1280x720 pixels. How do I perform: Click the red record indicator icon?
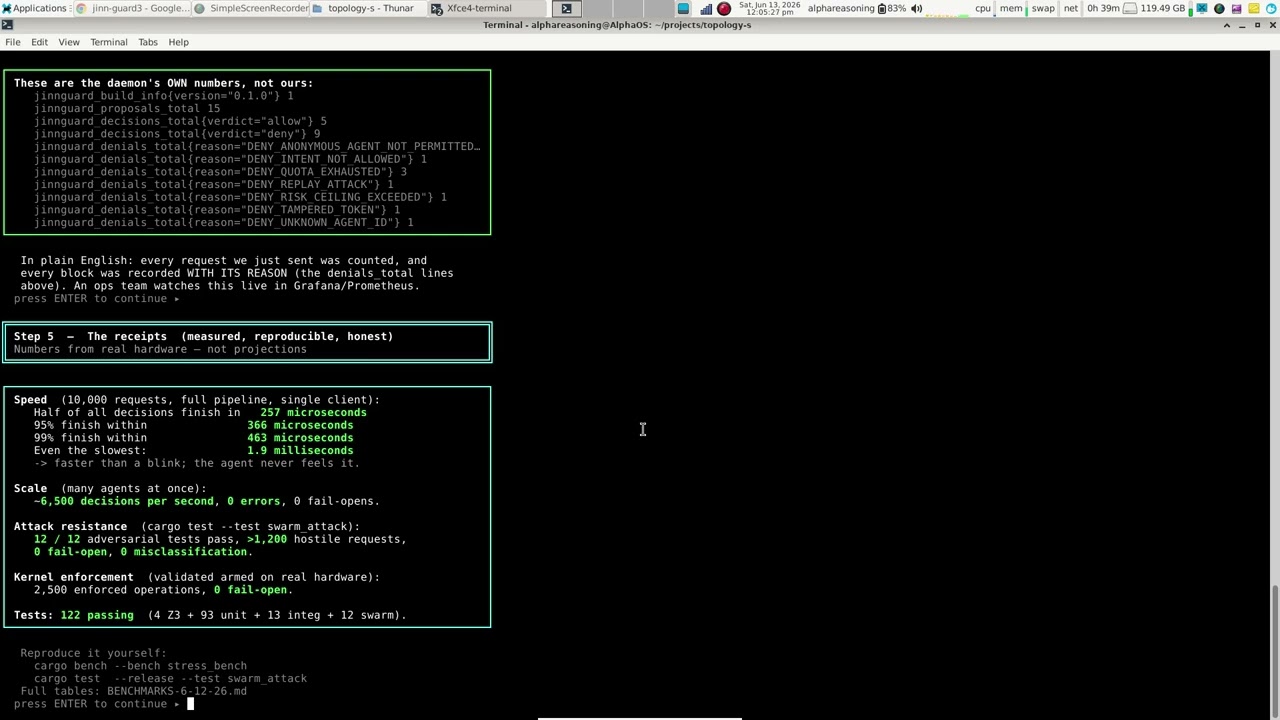pos(724,8)
